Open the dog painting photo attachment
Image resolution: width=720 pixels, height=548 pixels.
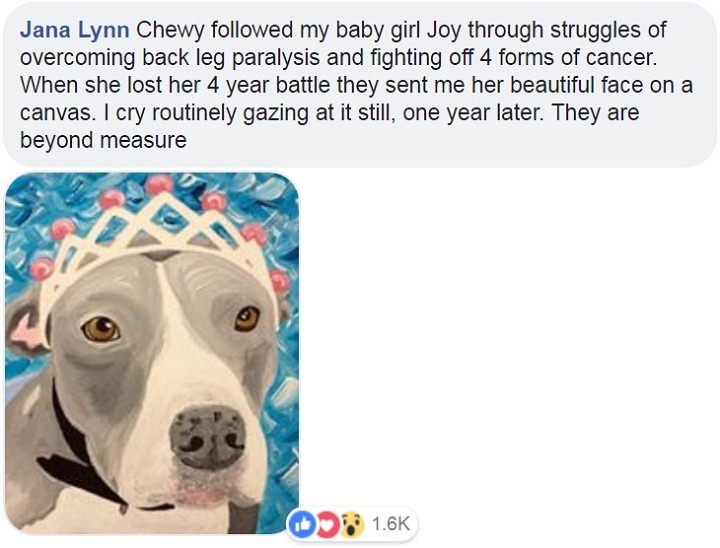point(152,353)
